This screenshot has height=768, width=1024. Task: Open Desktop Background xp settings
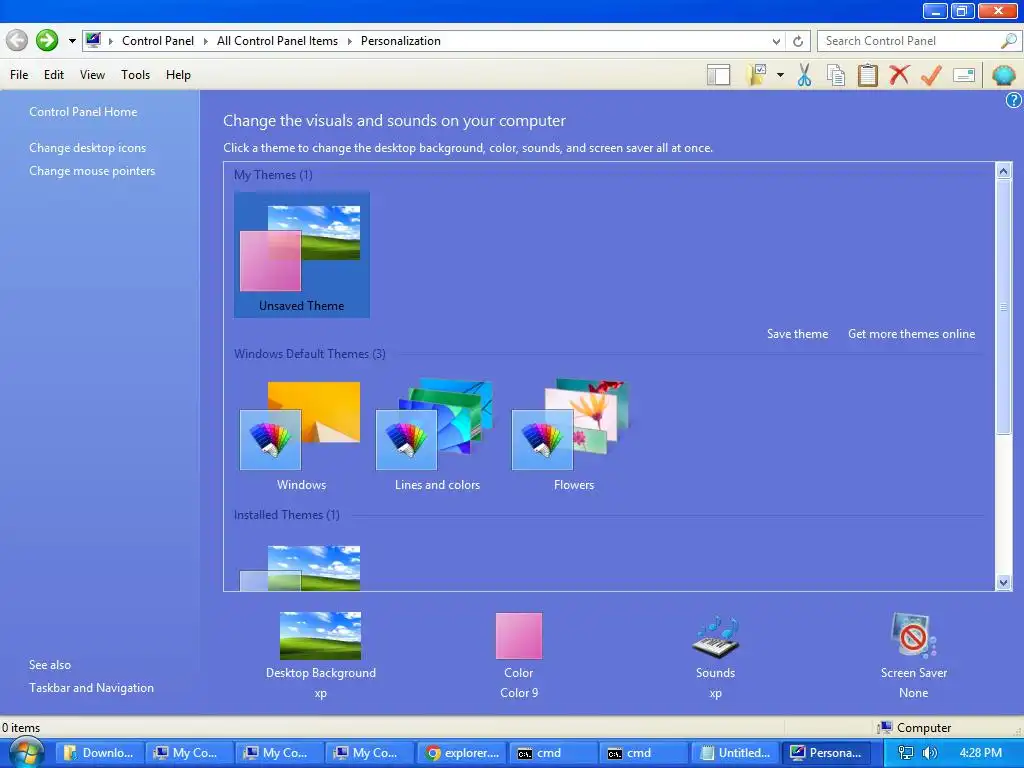321,655
